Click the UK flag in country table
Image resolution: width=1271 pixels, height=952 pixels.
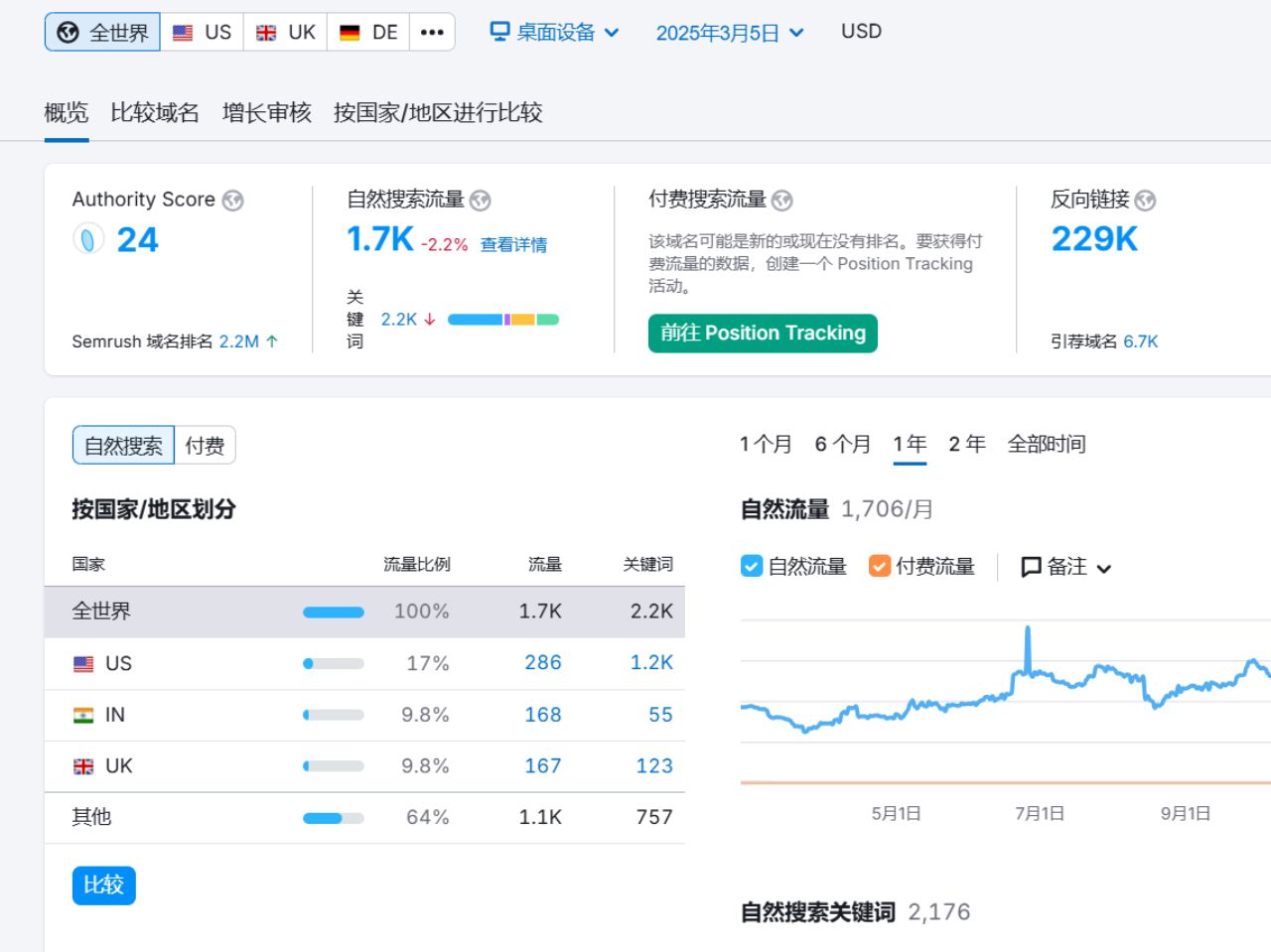click(83, 766)
